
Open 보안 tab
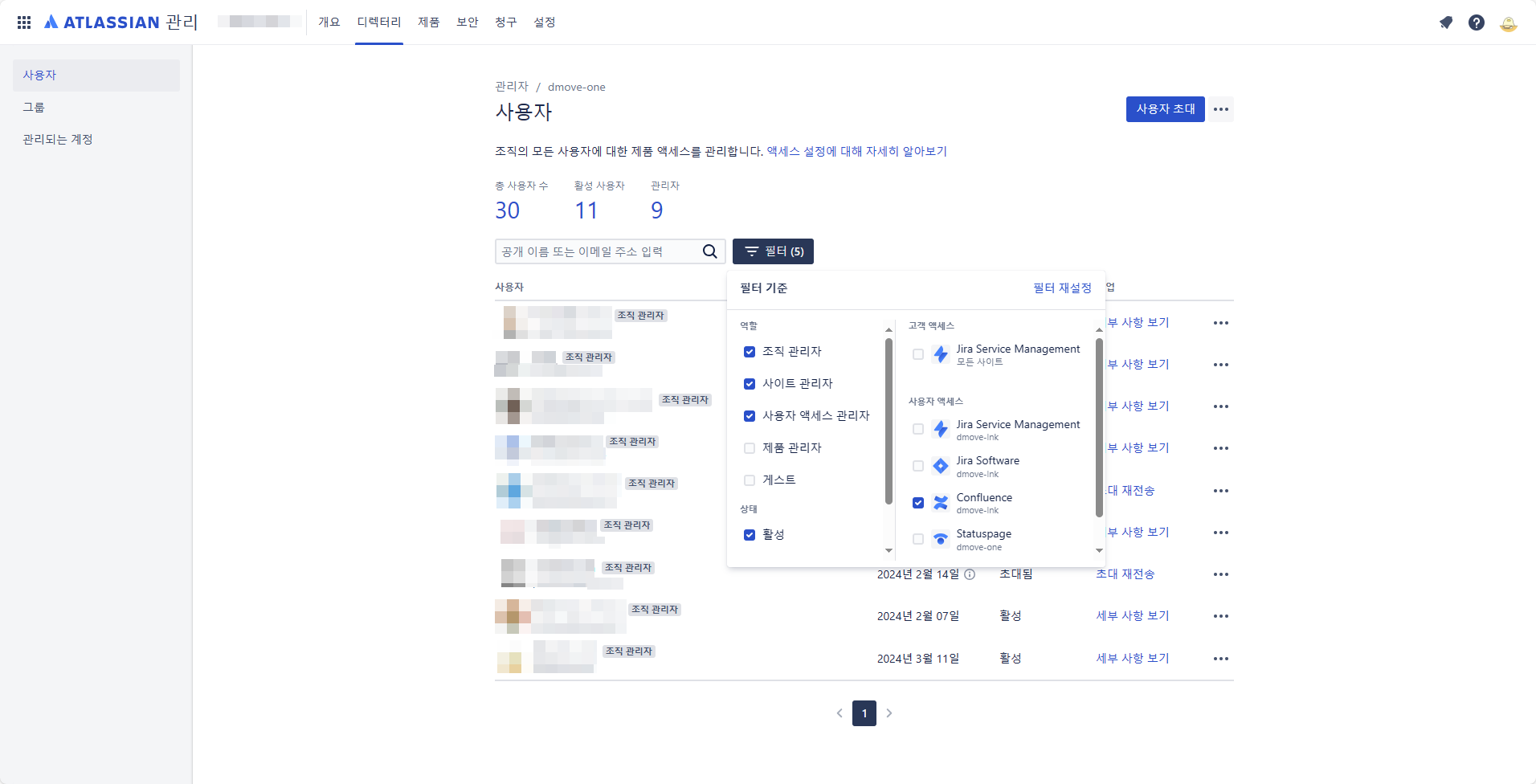(468, 22)
